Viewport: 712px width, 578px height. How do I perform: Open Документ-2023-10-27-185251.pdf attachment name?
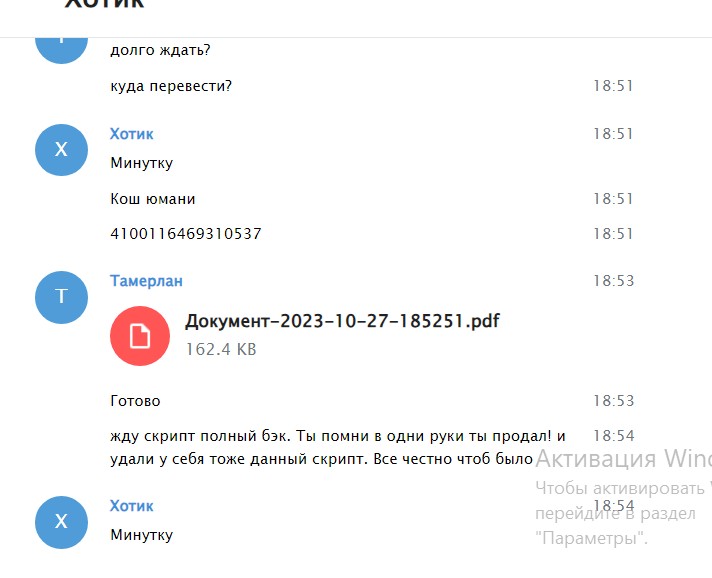pyautogui.click(x=342, y=321)
